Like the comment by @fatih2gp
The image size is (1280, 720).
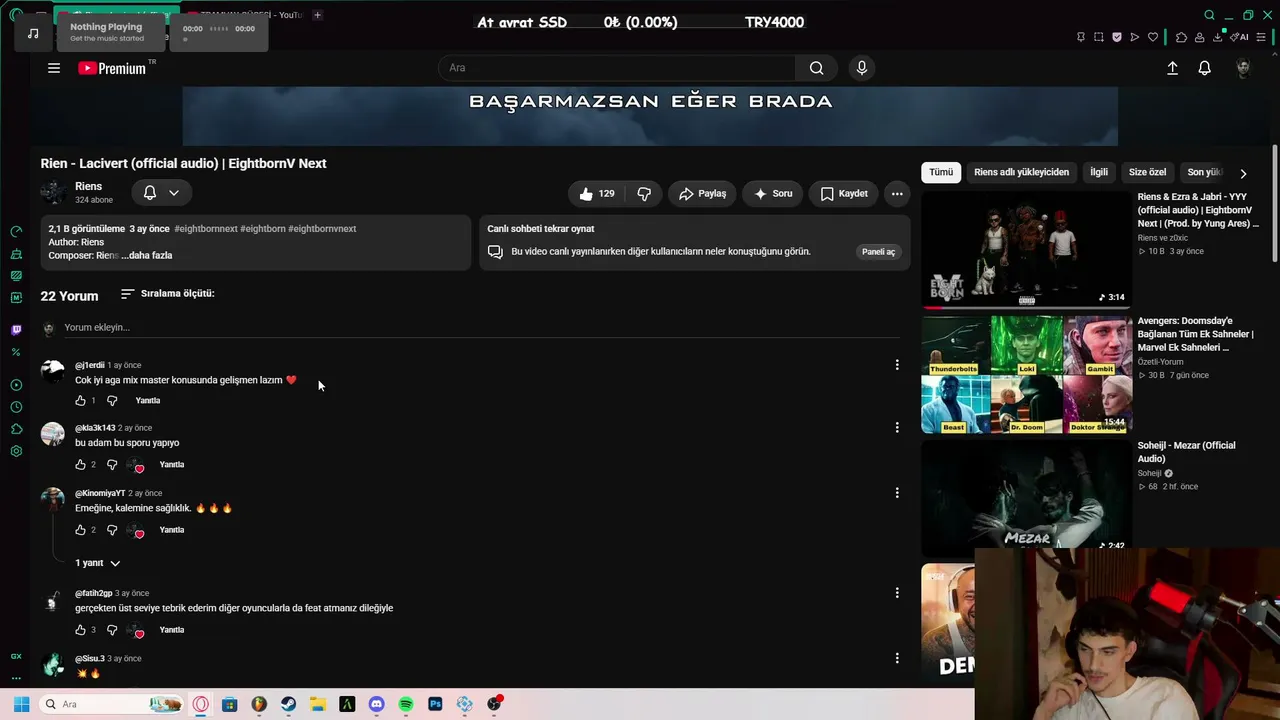click(x=80, y=630)
